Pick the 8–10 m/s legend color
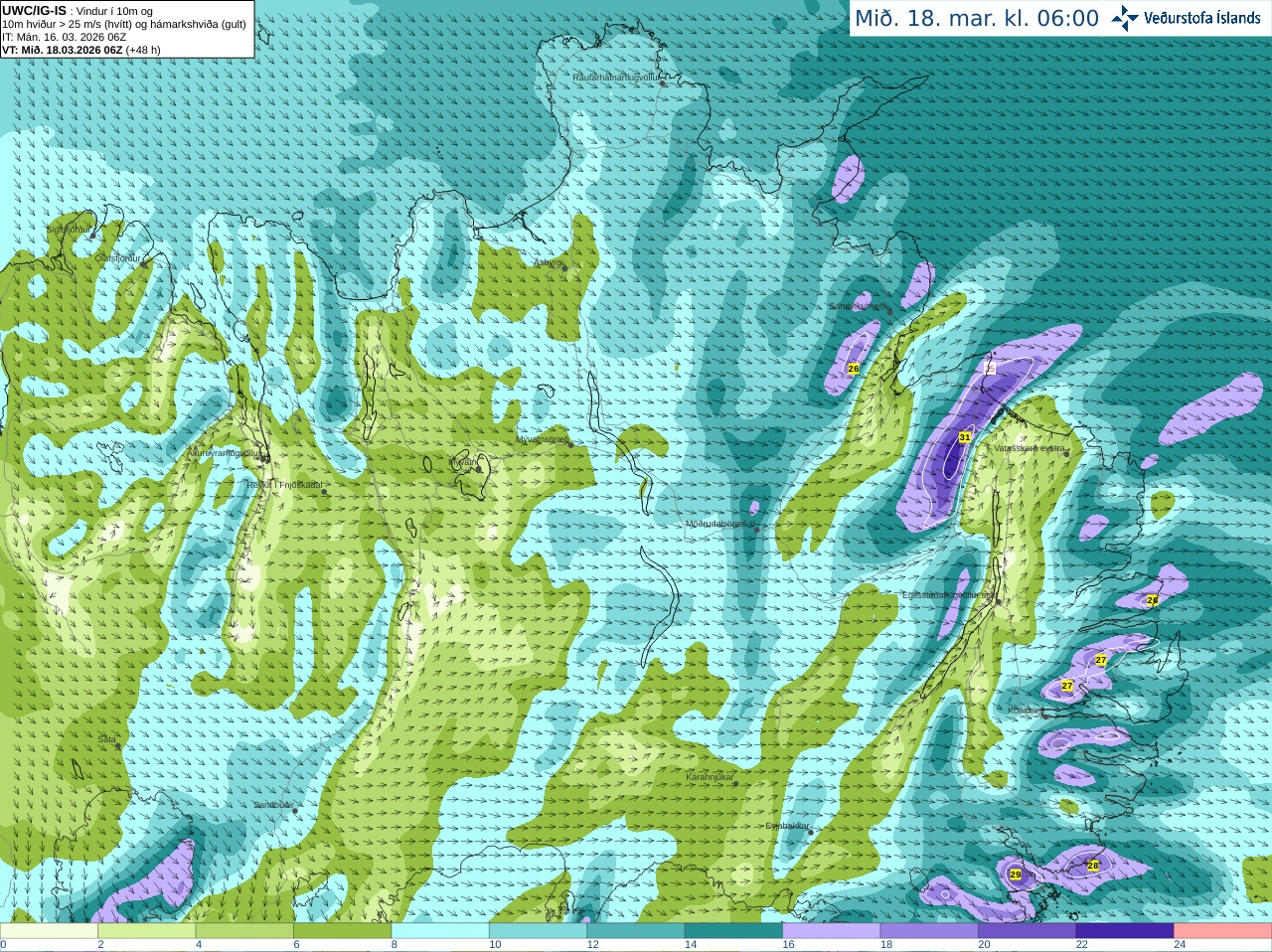Image resolution: width=1272 pixels, height=952 pixels. coord(440,931)
